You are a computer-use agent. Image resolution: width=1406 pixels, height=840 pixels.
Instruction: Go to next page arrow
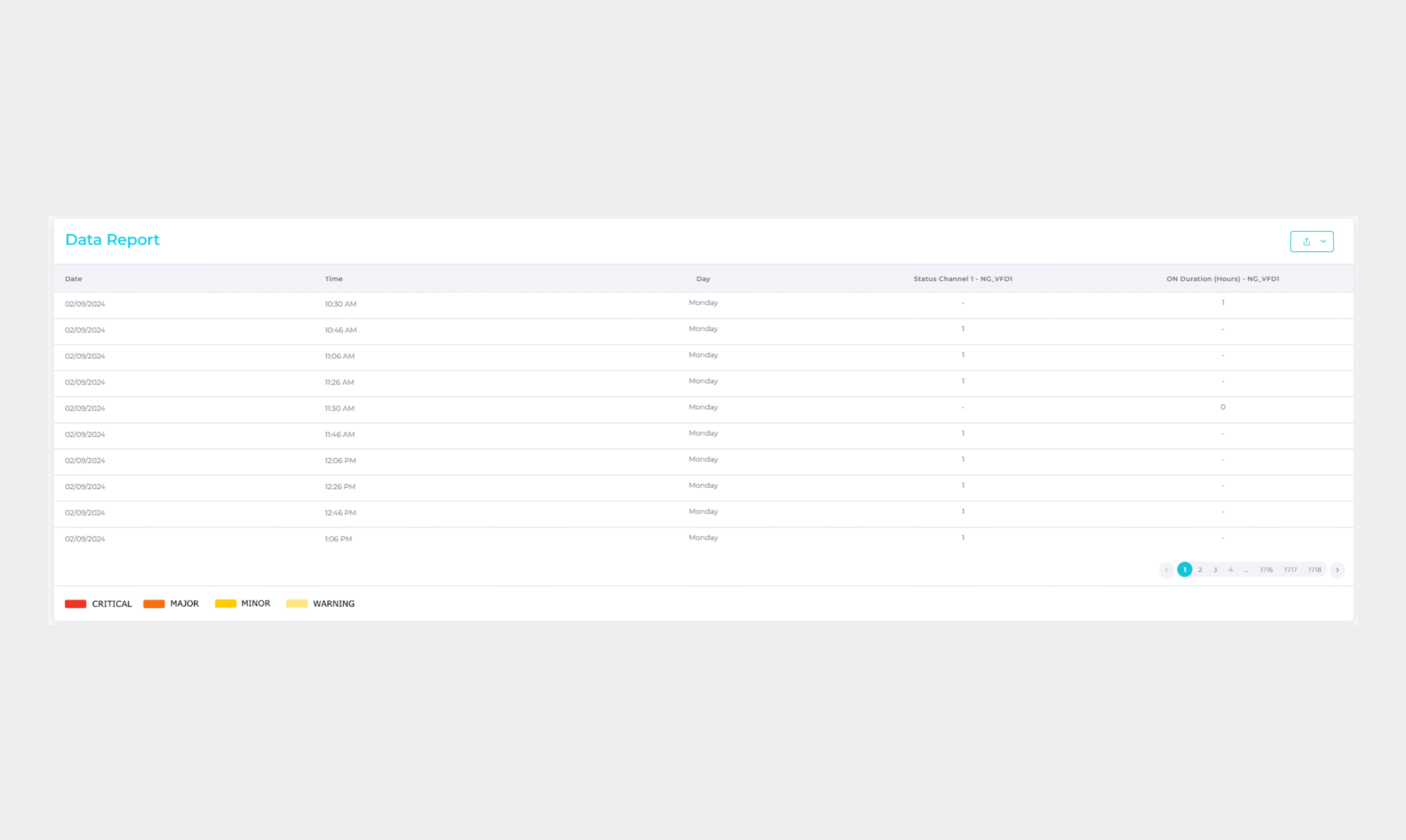(1337, 570)
